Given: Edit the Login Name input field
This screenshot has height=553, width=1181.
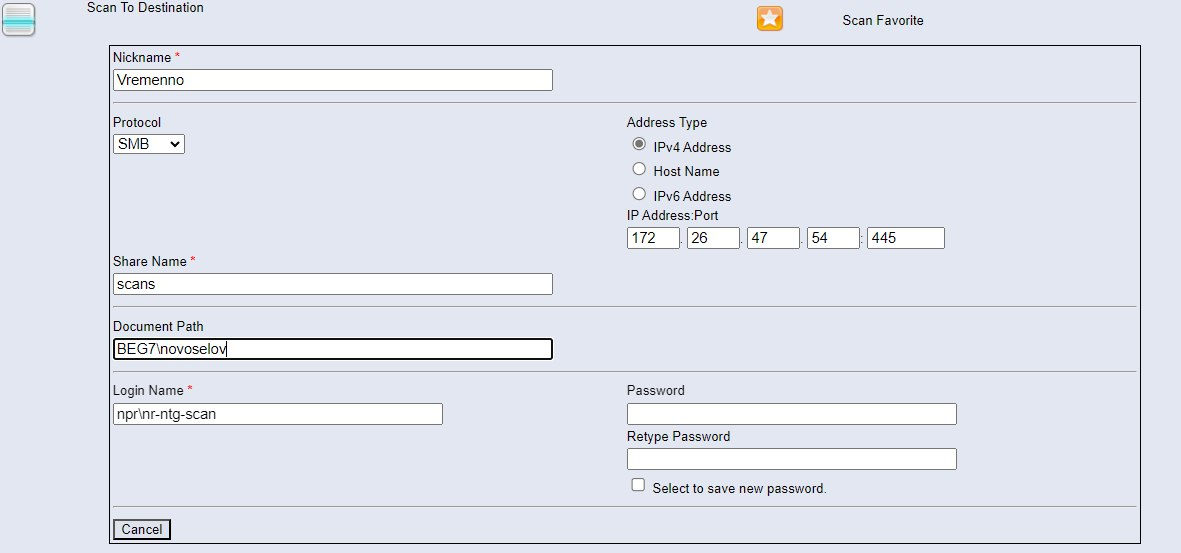Looking at the screenshot, I should coord(277,414).
